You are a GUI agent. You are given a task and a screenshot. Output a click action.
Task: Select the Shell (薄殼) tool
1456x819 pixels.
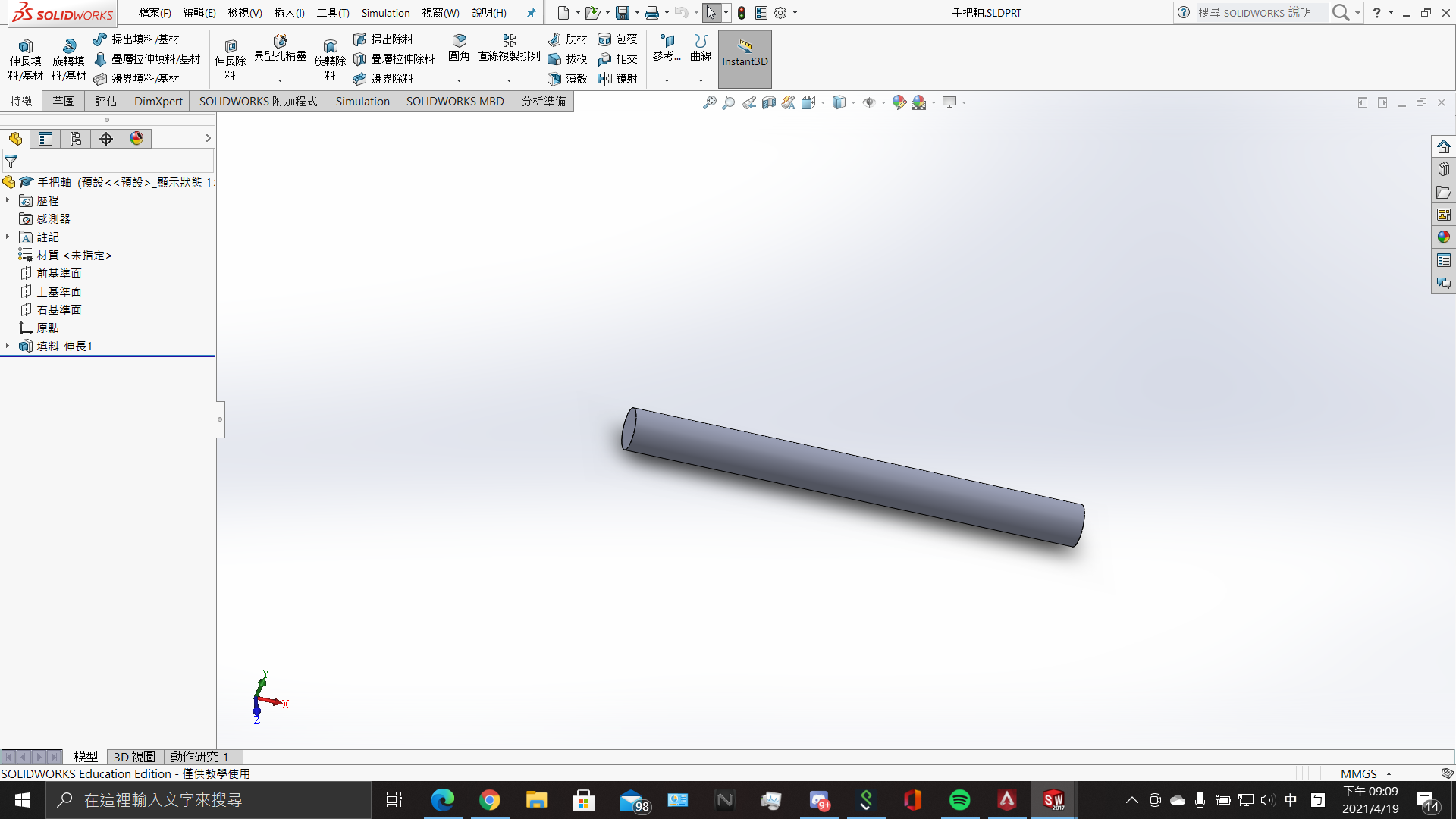(554, 78)
